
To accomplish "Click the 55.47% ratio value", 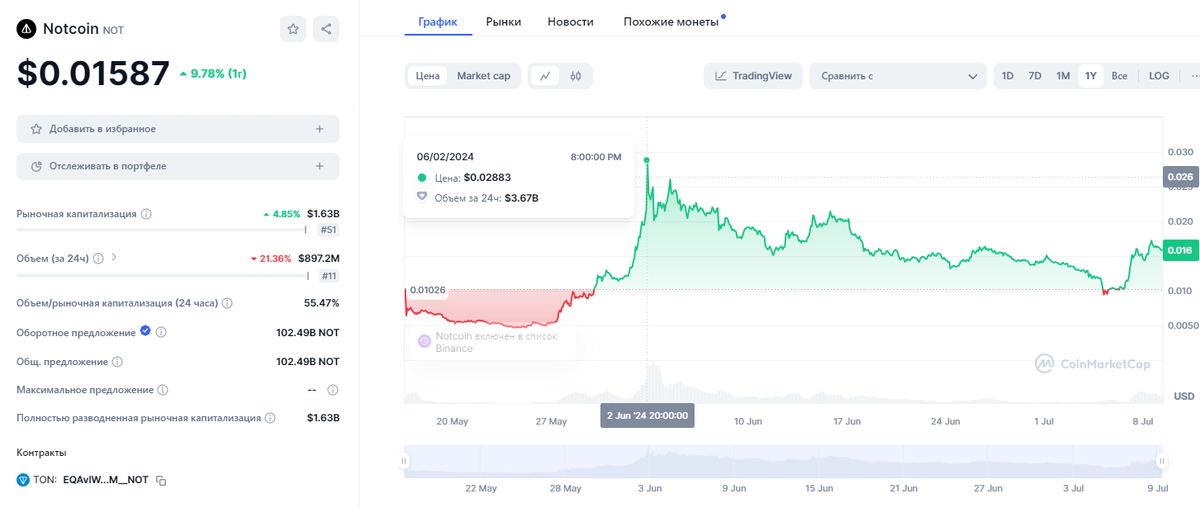I will [322, 303].
